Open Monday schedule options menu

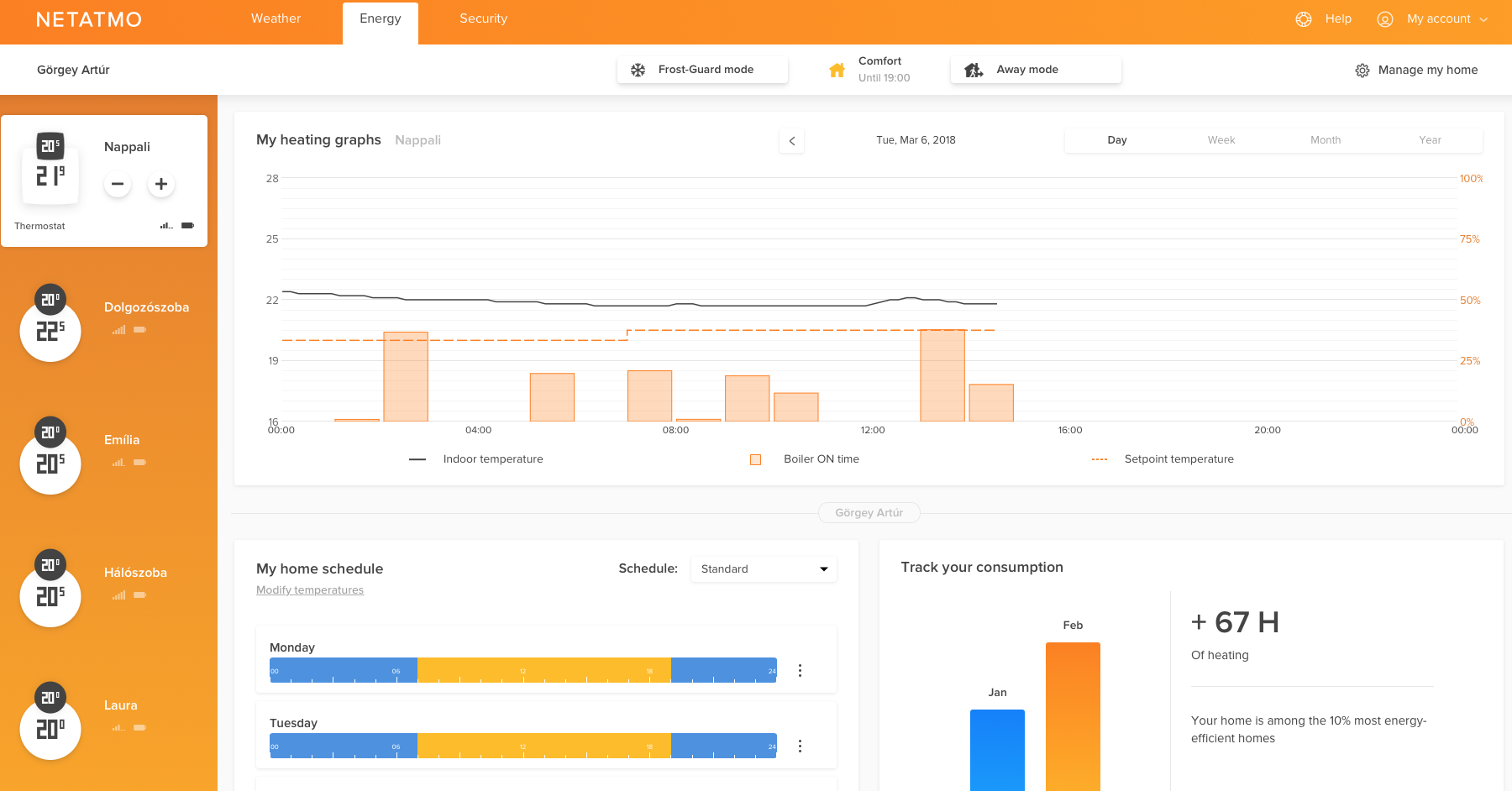pos(800,670)
